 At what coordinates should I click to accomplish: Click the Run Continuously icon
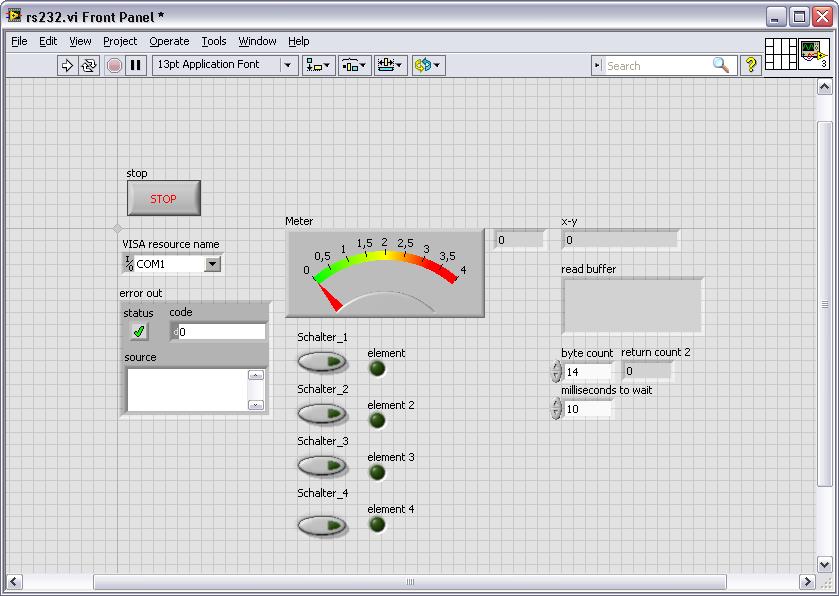89,65
